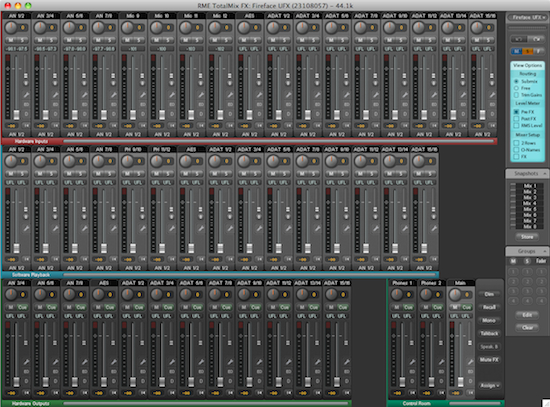Click the Main channel volume fader
Viewport: 550px width, 407px height.
(x=461, y=382)
